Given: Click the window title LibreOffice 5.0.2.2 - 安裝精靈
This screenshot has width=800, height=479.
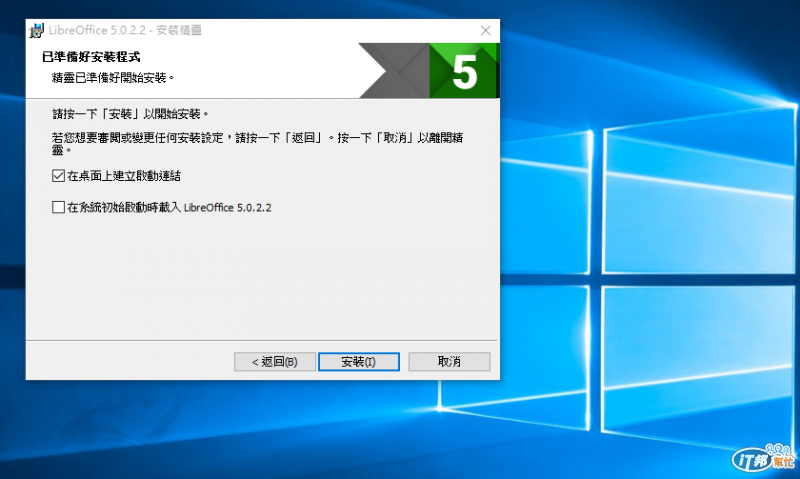Looking at the screenshot, I should click(125, 30).
